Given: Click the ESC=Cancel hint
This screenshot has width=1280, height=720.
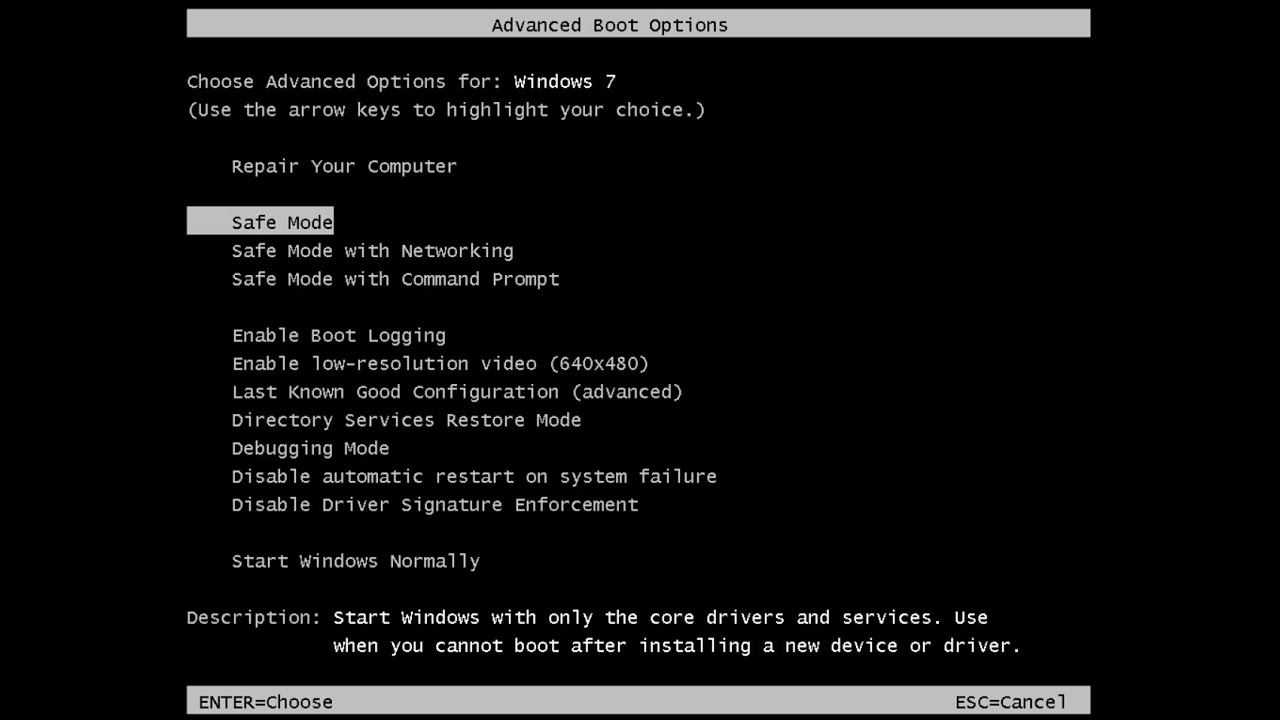Looking at the screenshot, I should (x=1011, y=702).
